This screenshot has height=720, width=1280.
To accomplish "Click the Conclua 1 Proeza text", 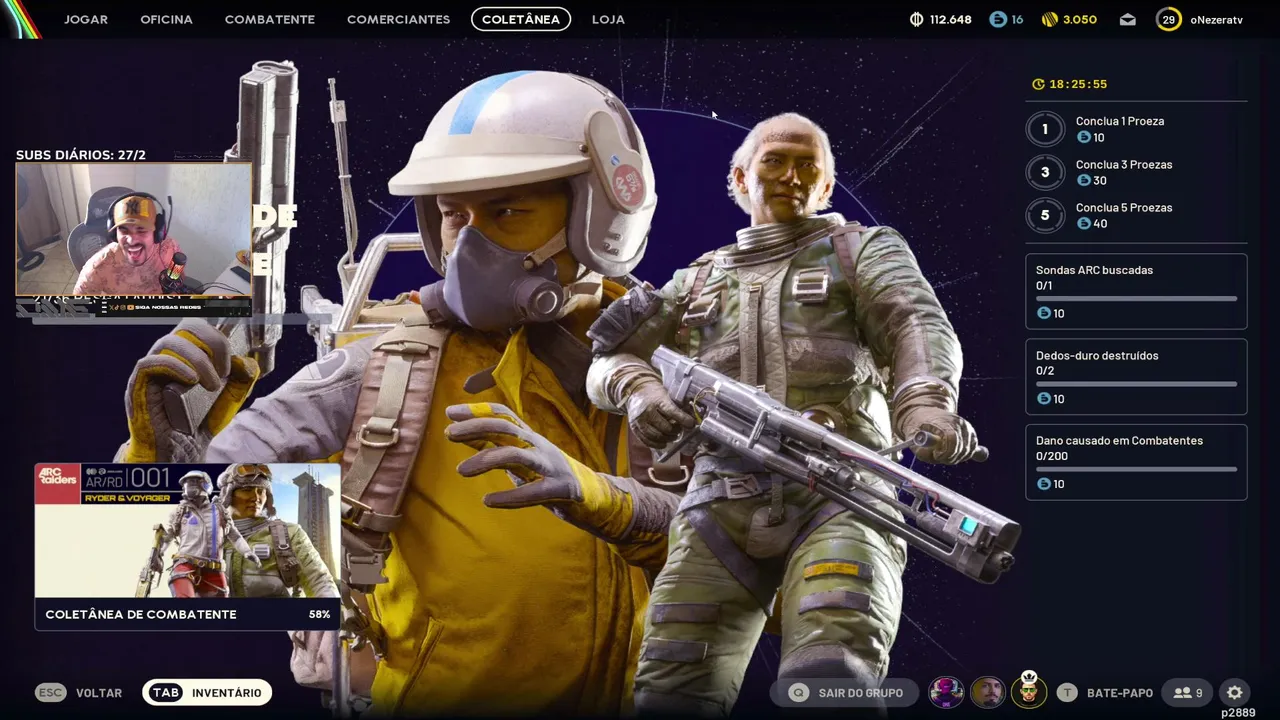I will (1120, 121).
